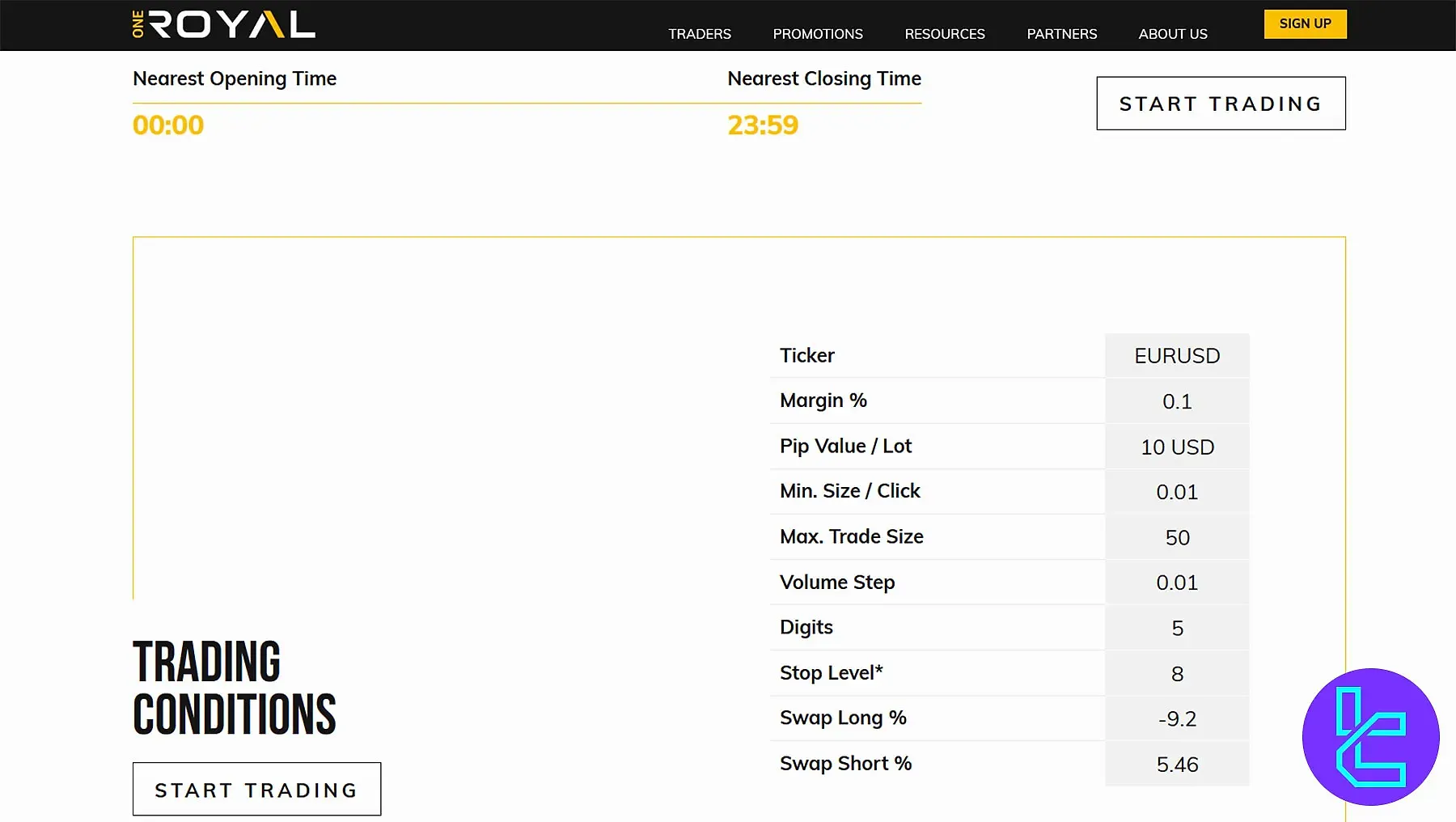Viewport: 1456px width, 822px height.
Task: Open the Traders menu
Action: pos(699,34)
